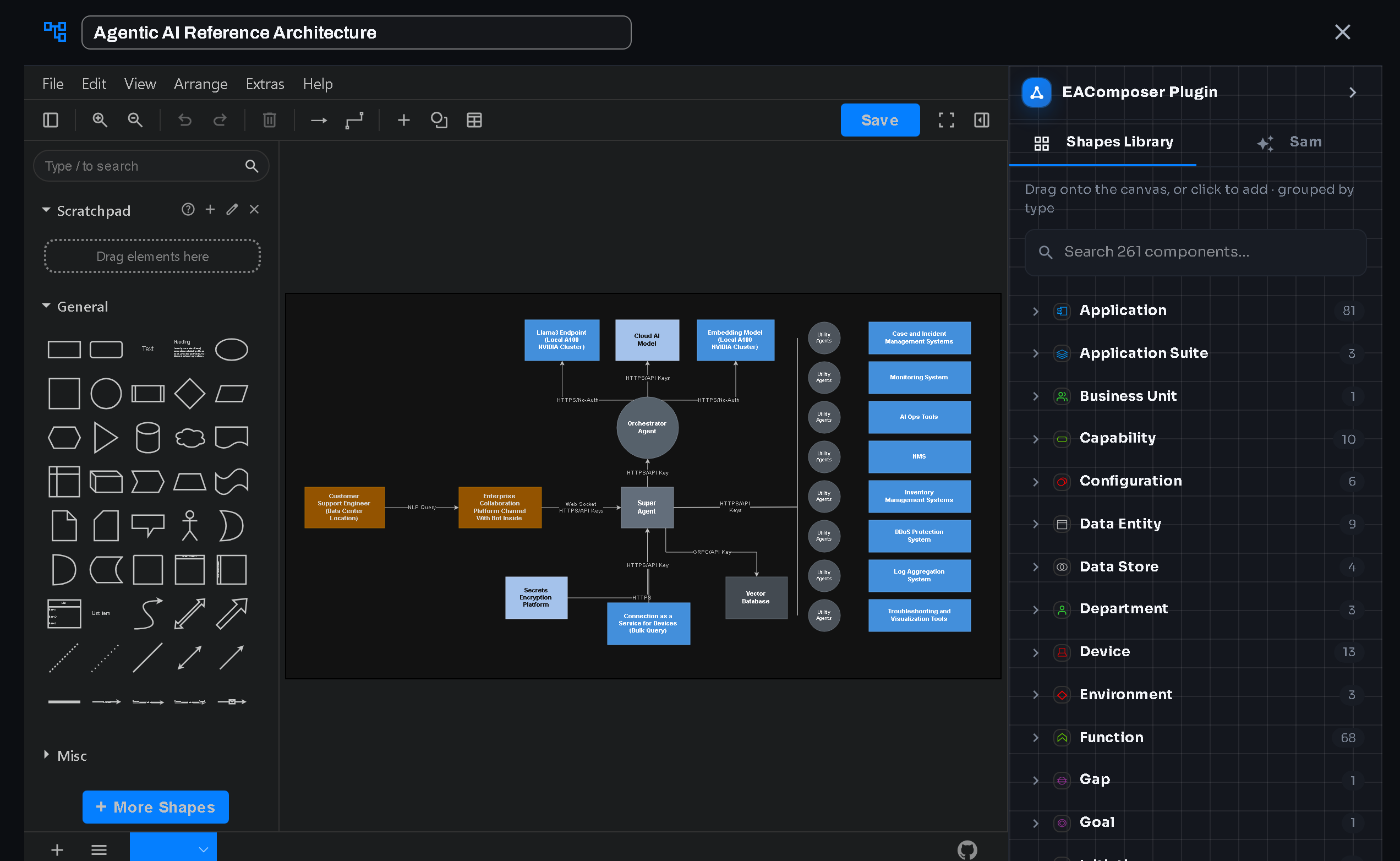Open the View menu
1400x861 pixels.
click(x=140, y=84)
